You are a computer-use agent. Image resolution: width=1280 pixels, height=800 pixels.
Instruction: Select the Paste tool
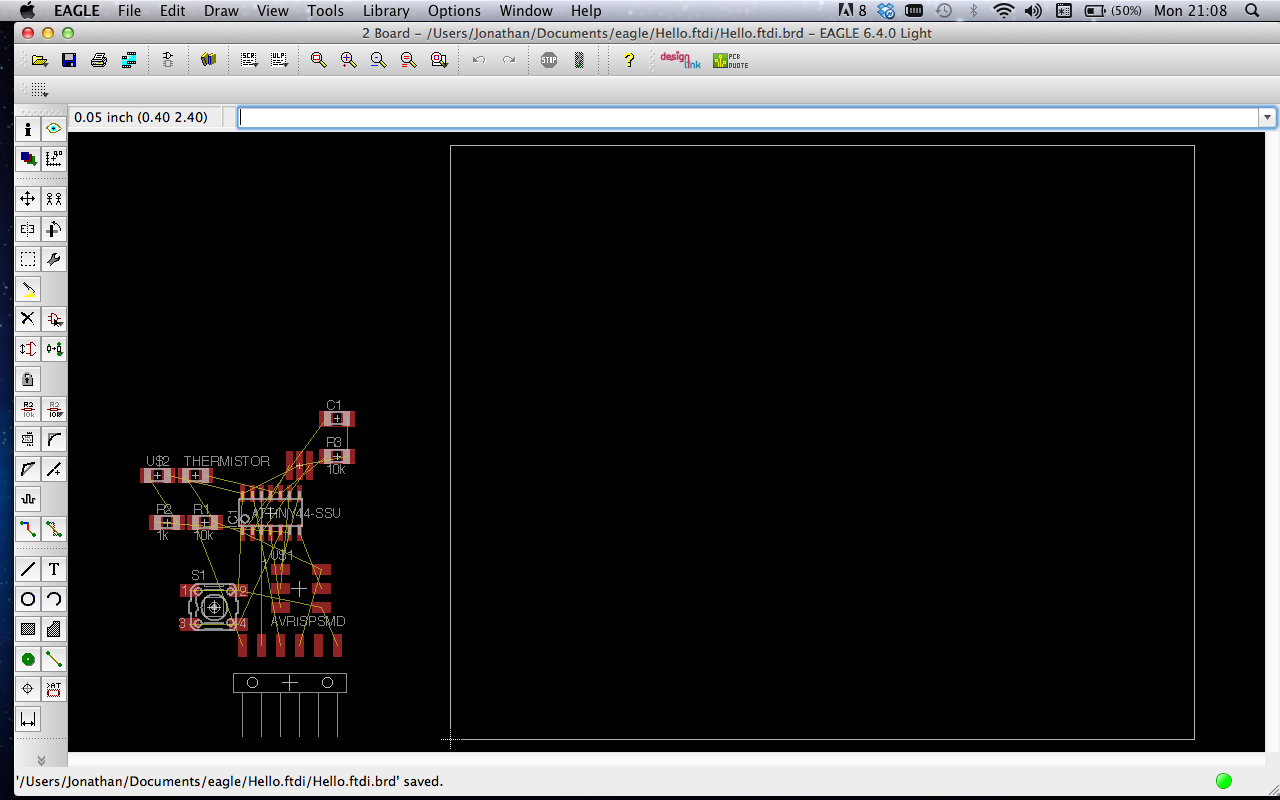tap(28, 289)
